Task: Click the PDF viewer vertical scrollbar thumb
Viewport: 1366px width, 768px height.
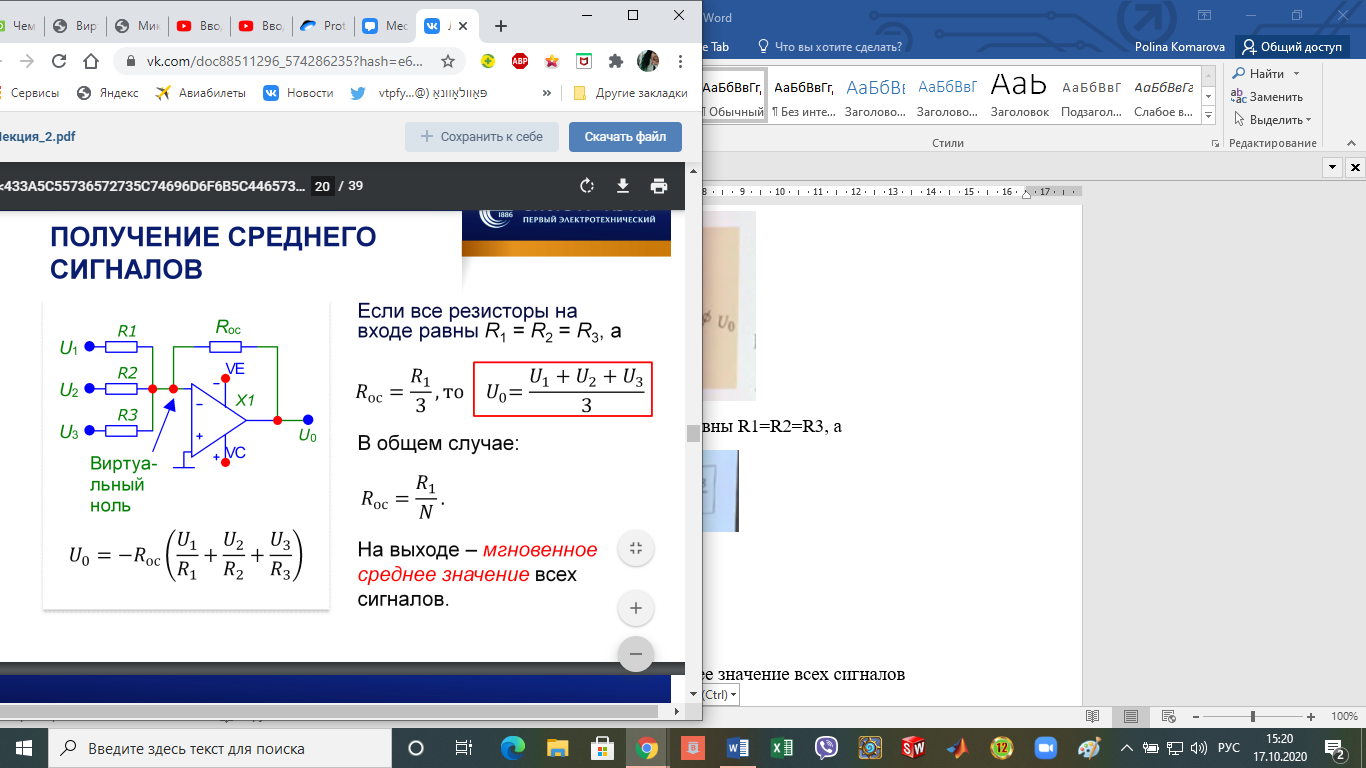Action: (692, 433)
